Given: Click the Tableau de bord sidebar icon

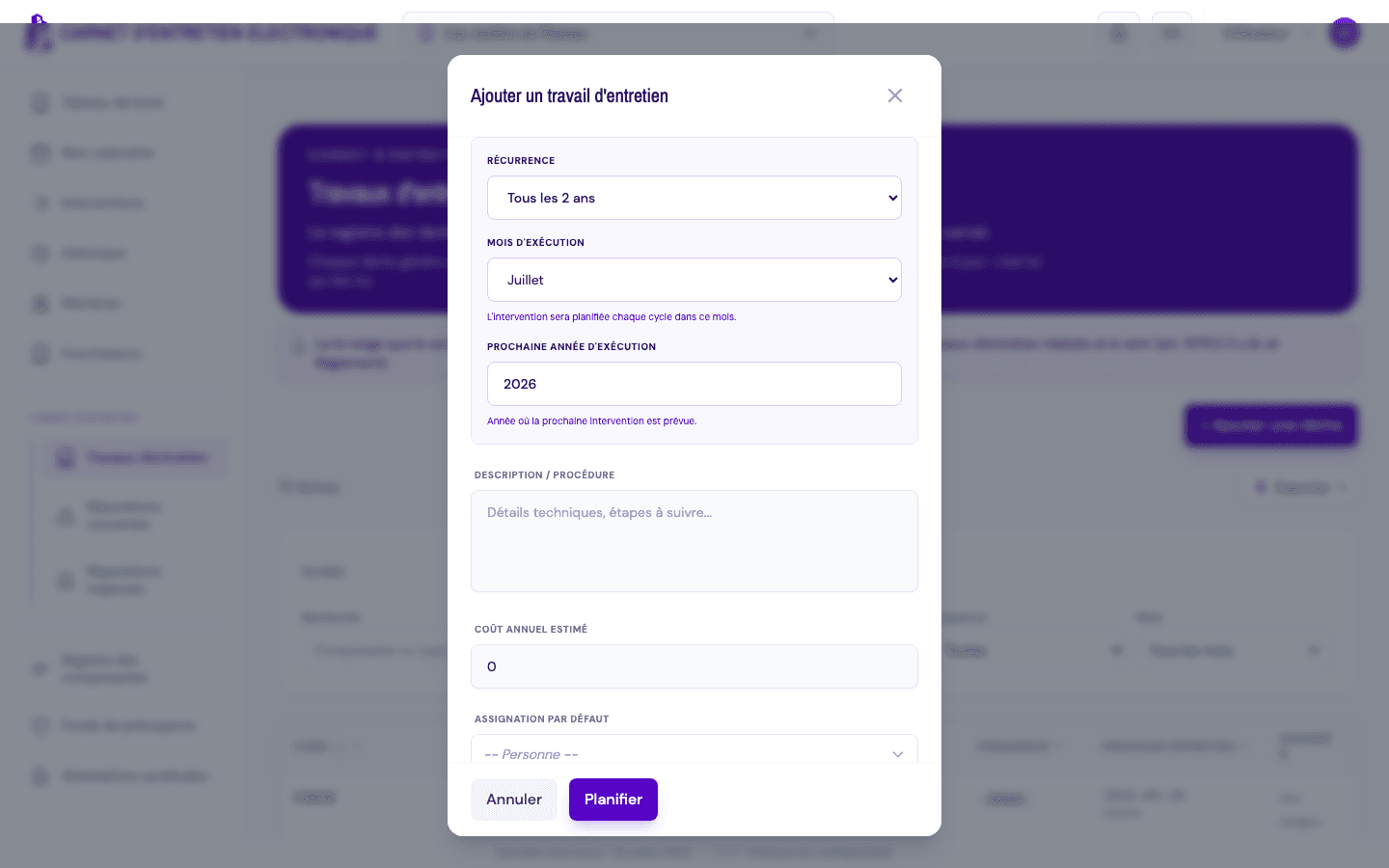Looking at the screenshot, I should tap(41, 103).
